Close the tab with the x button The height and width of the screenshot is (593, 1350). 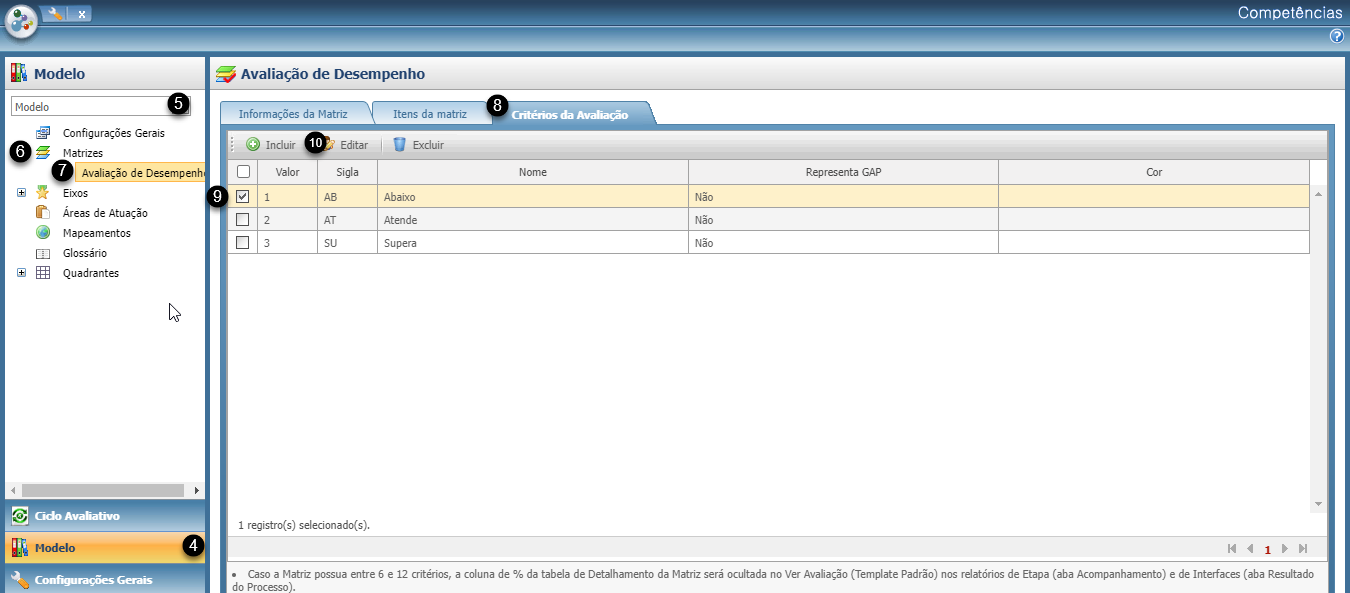click(x=81, y=14)
